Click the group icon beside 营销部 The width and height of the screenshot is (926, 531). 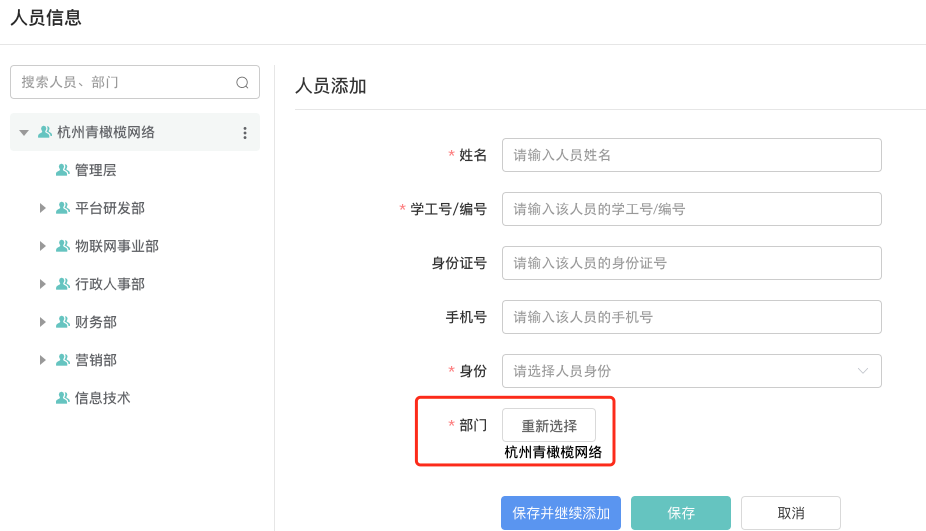(x=63, y=360)
